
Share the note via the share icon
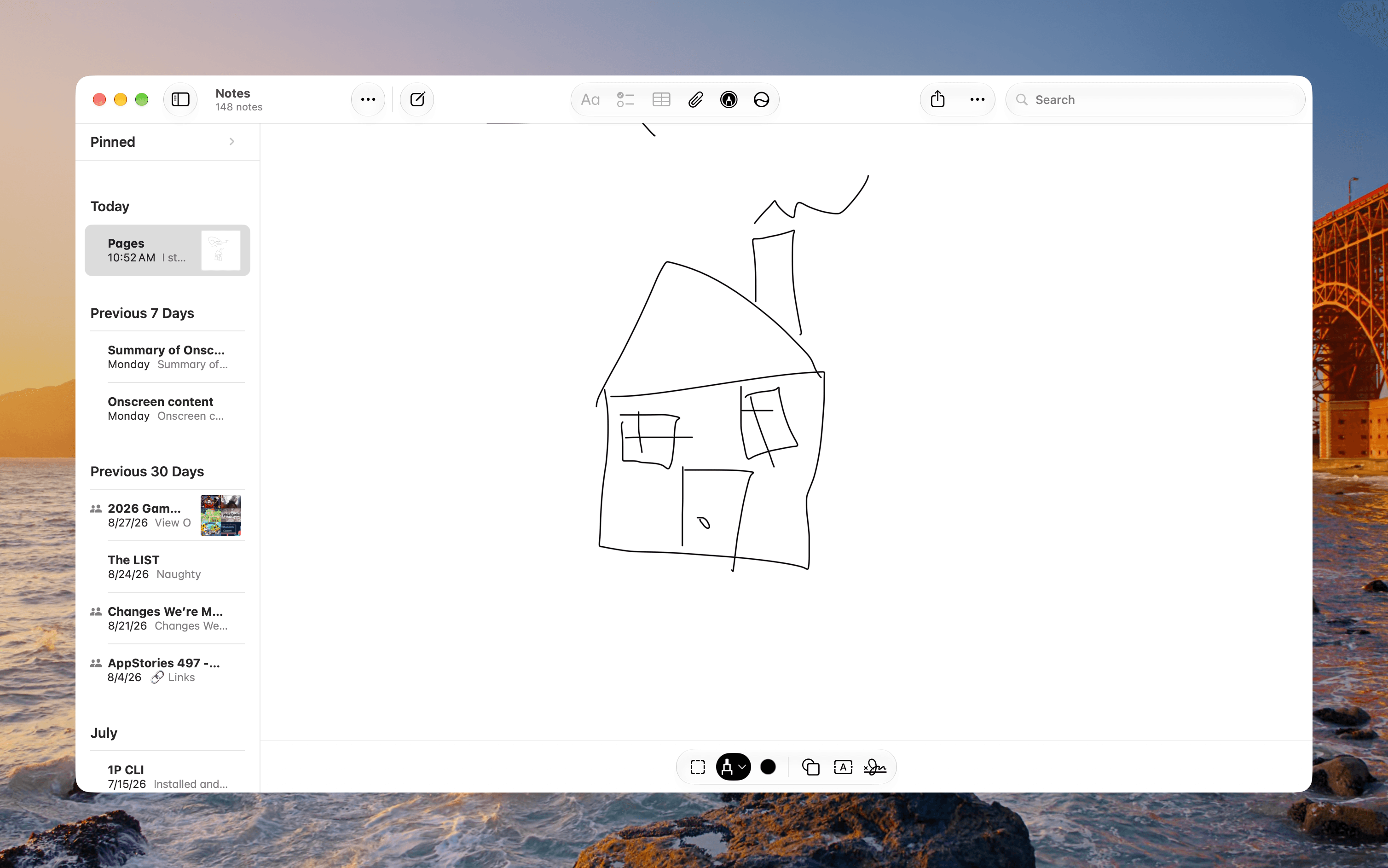click(x=937, y=99)
